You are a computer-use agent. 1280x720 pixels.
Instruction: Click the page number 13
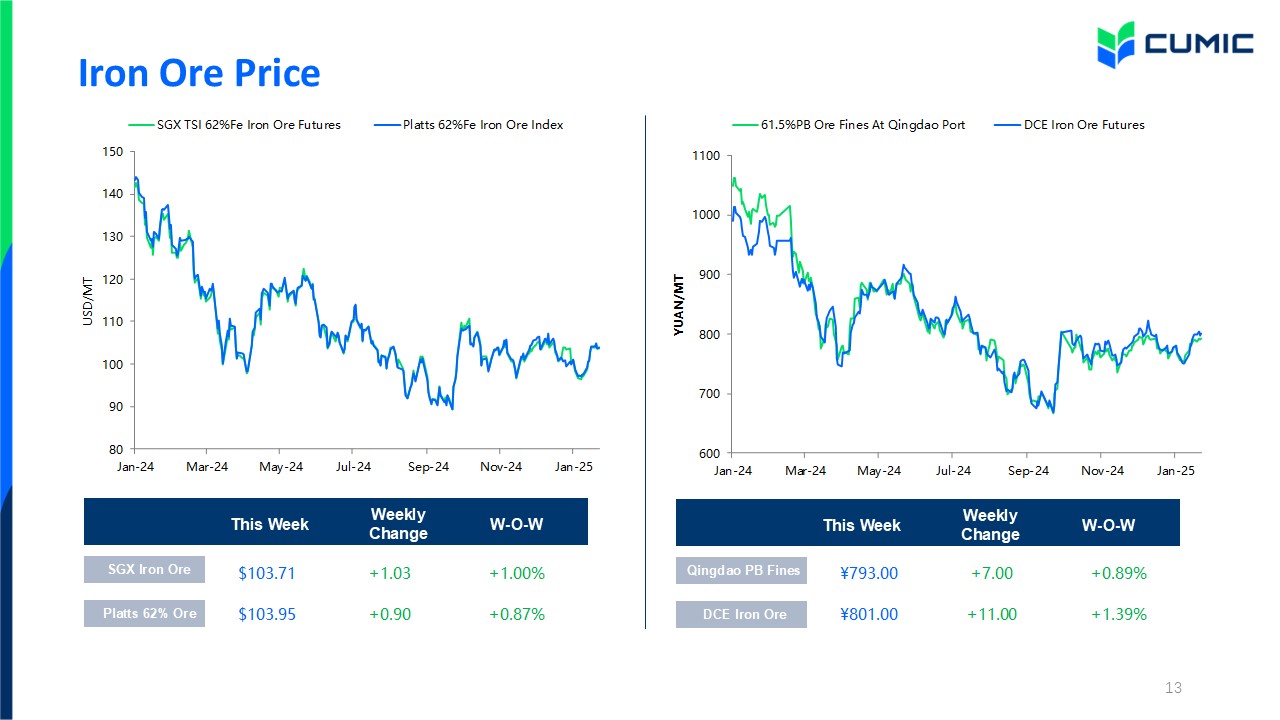pos(1174,688)
